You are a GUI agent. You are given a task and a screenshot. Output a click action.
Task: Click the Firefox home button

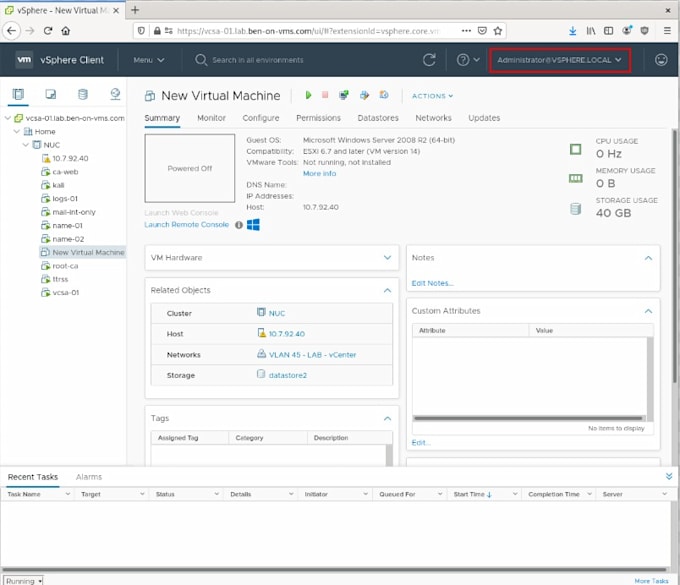(65, 31)
